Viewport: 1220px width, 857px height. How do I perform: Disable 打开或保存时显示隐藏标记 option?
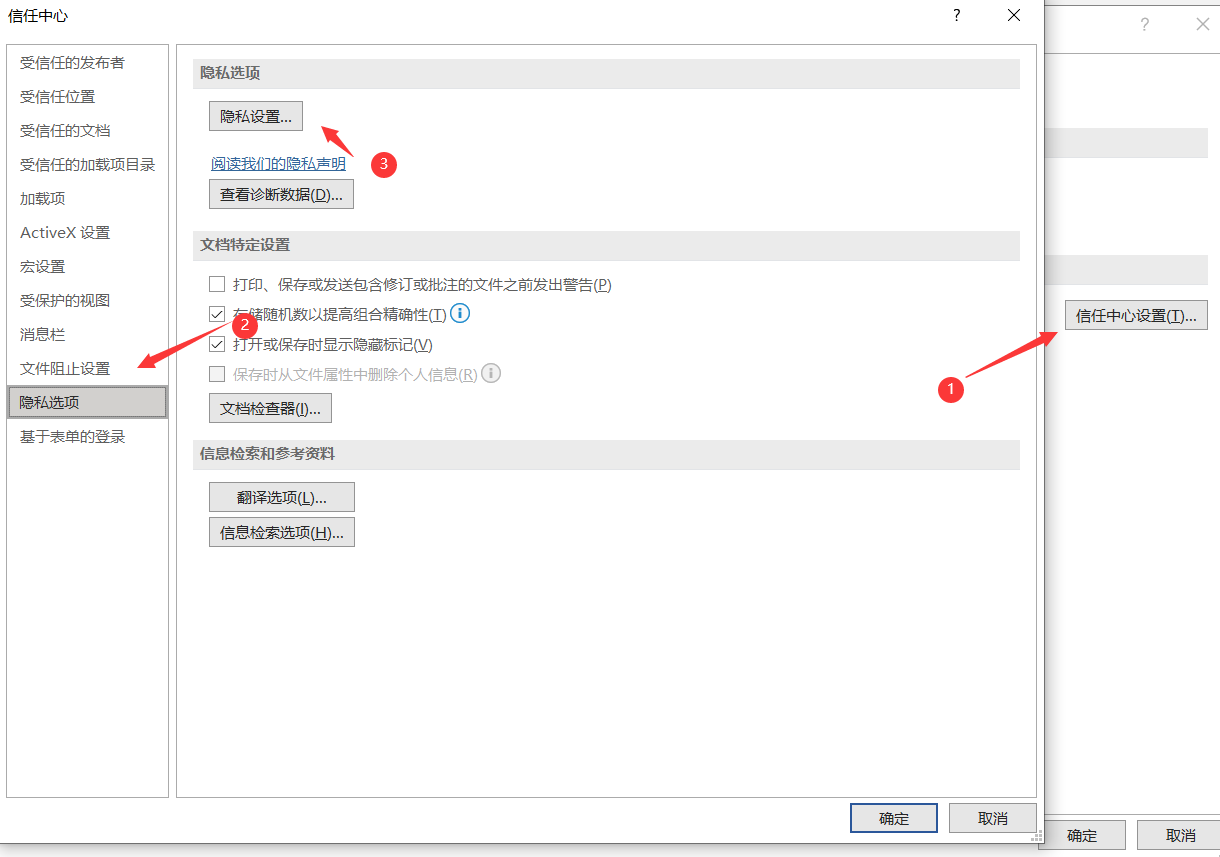pos(217,344)
